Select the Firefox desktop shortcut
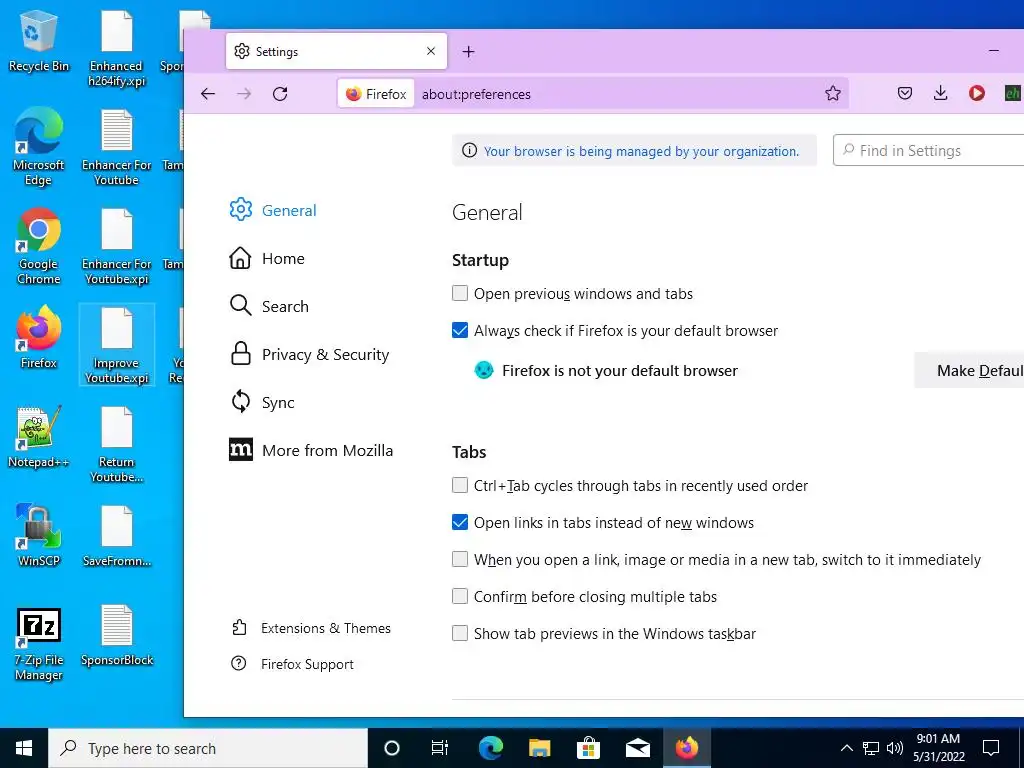Screen dimensions: 1024x768 coord(39,338)
